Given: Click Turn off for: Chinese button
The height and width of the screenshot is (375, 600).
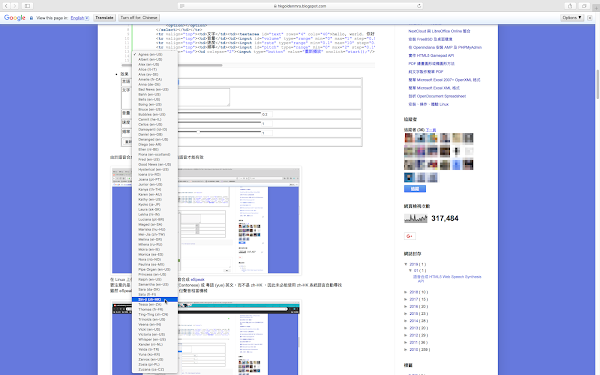Looking at the screenshot, I should [139, 18].
